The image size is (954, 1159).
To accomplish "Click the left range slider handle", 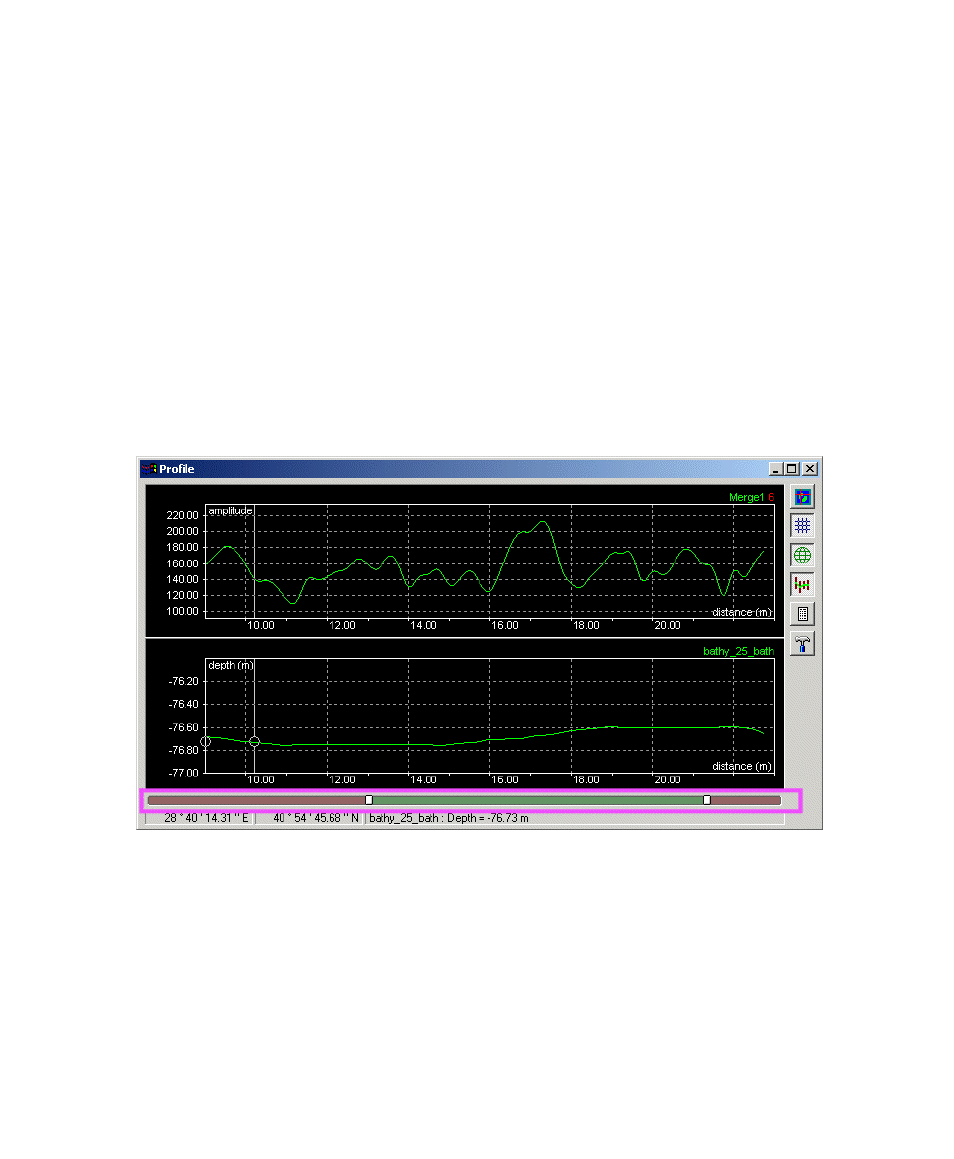I will [x=369, y=800].
